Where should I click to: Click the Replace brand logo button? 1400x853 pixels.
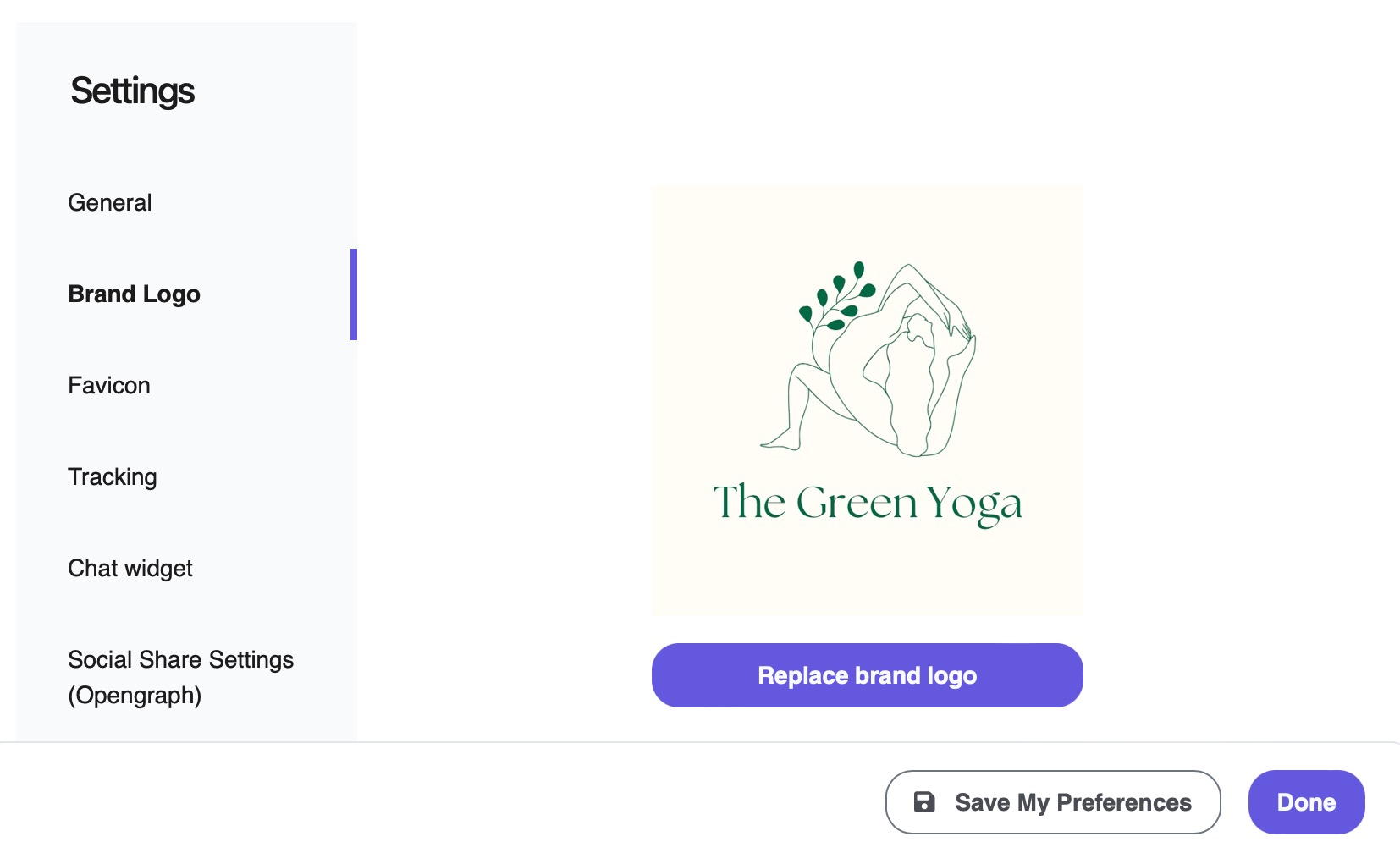(867, 675)
